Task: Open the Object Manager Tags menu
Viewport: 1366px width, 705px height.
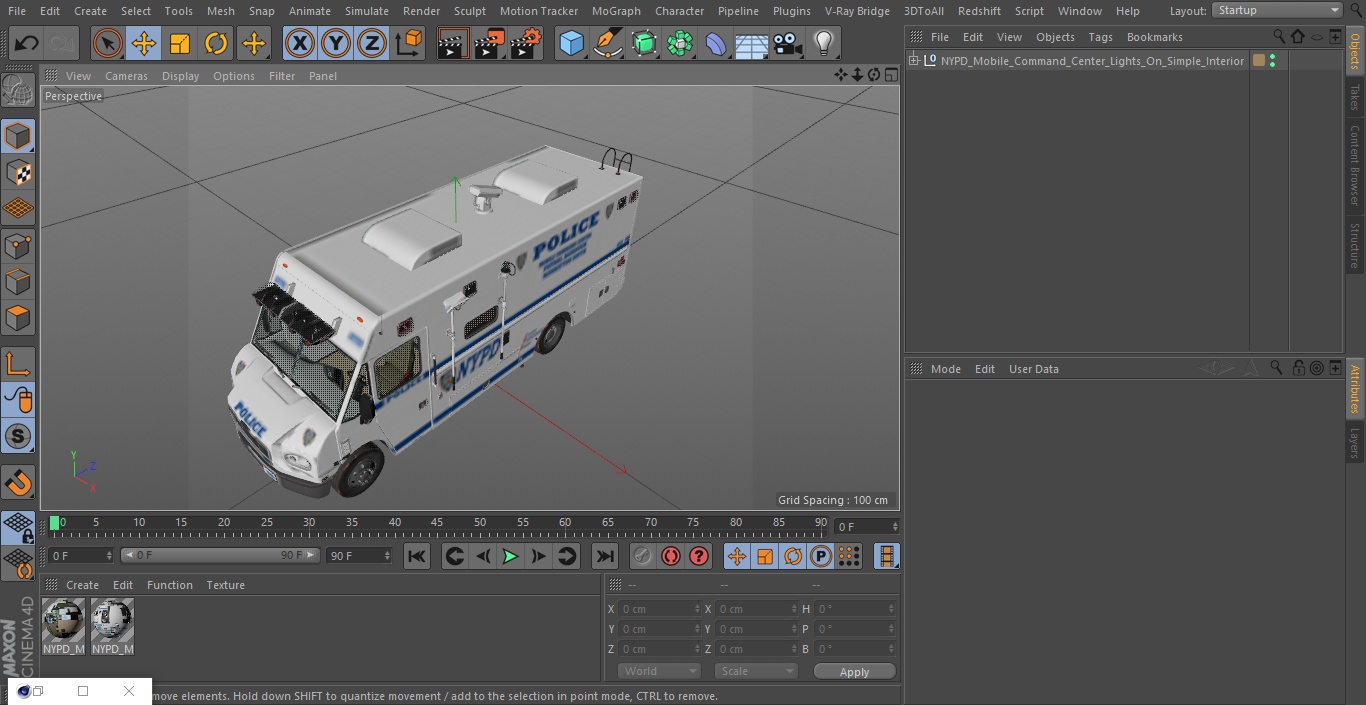Action: pos(1100,37)
